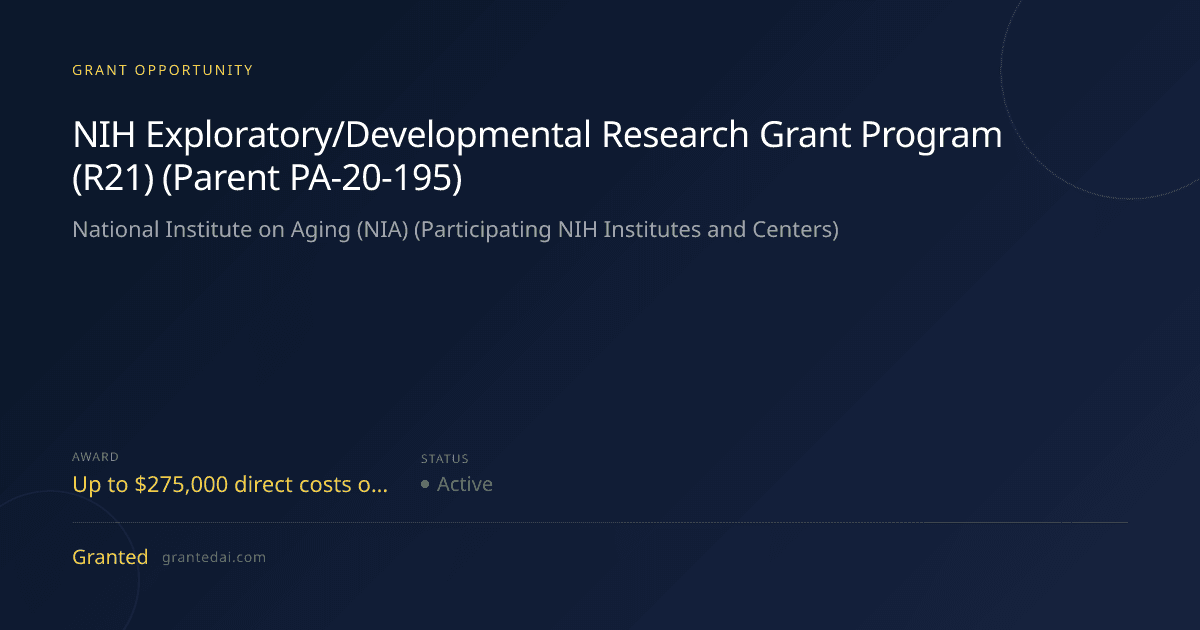Image resolution: width=1200 pixels, height=630 pixels.
Task: Click the 'Granted' brand name
Action: (110, 557)
